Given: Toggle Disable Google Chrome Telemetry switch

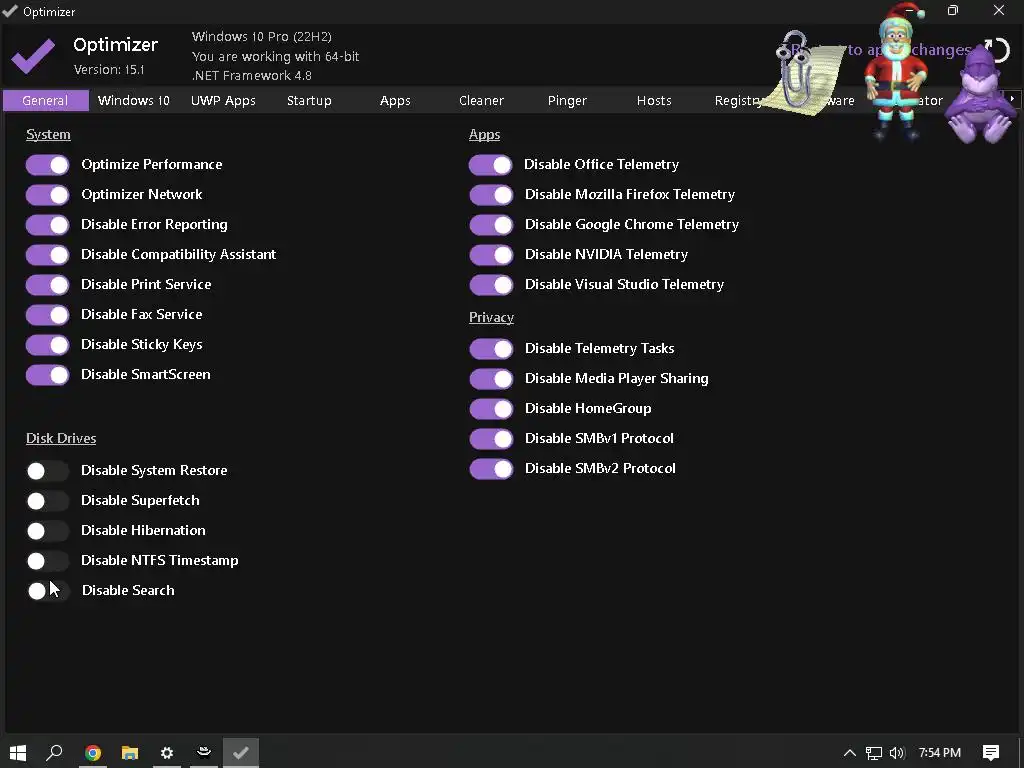Looking at the screenshot, I should (491, 225).
